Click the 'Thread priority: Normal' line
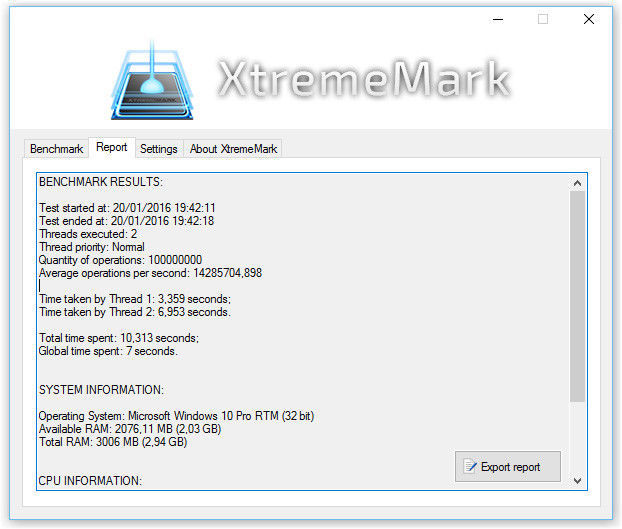Viewport: 622px width, 529px height. pyautogui.click(x=92, y=247)
